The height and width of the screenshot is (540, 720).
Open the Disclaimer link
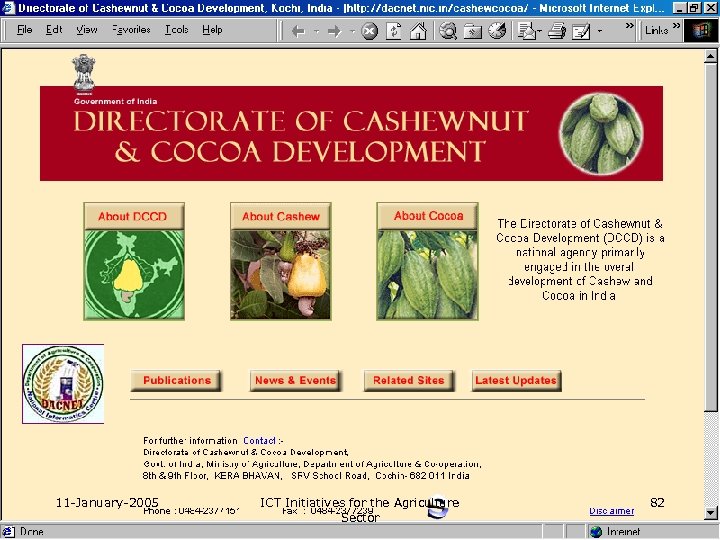tap(612, 511)
